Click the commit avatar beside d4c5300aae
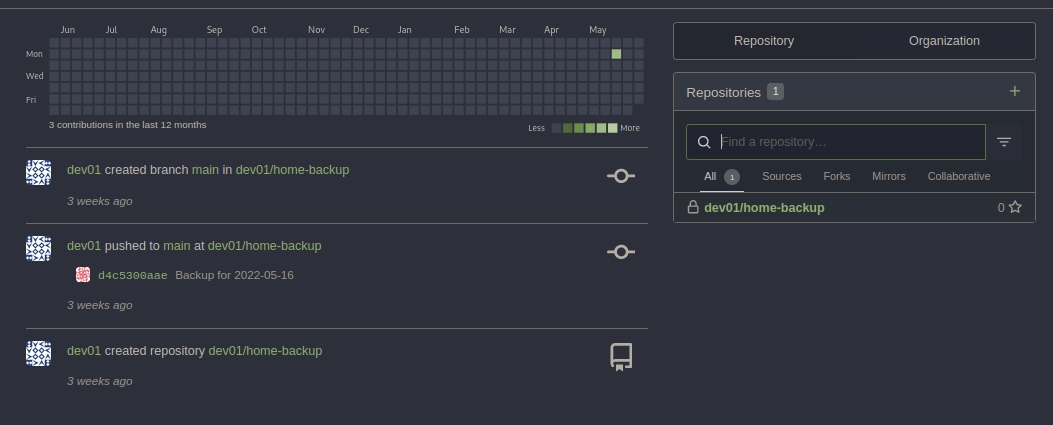This screenshot has height=425, width=1053. (83, 275)
